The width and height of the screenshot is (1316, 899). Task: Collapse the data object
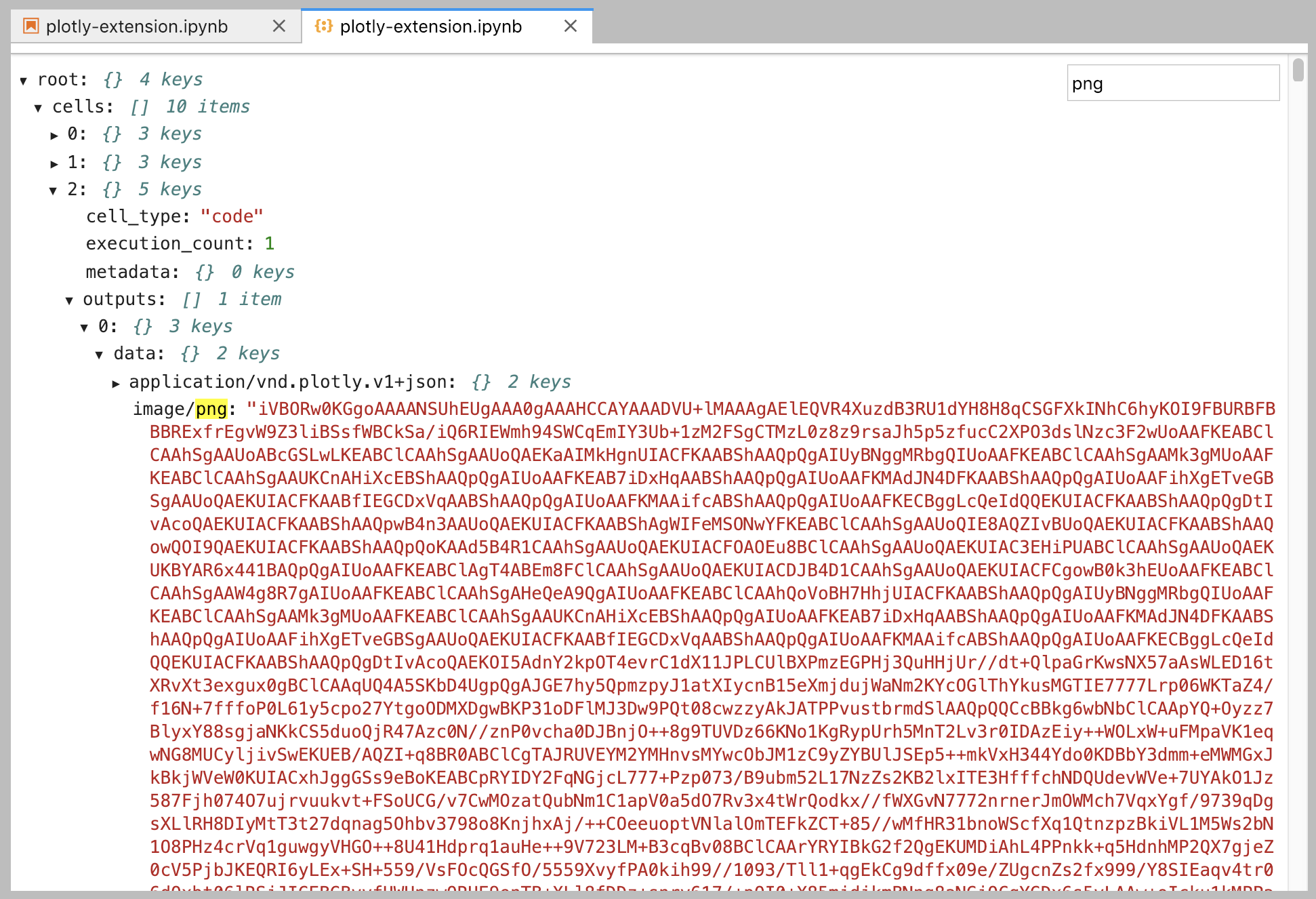(x=100, y=355)
